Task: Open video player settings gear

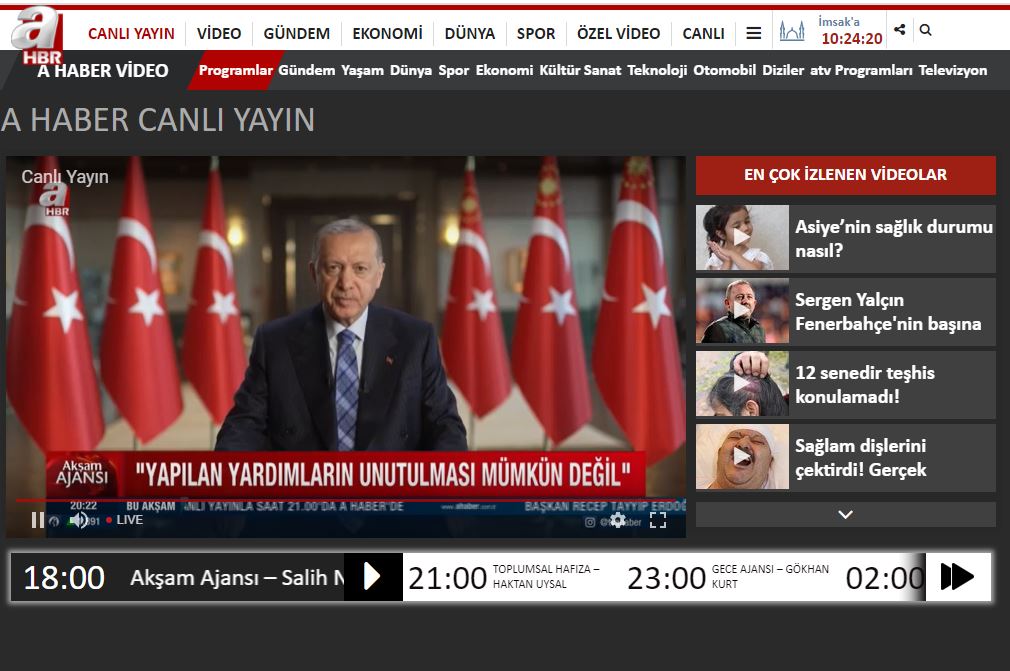Action: pyautogui.click(x=618, y=520)
